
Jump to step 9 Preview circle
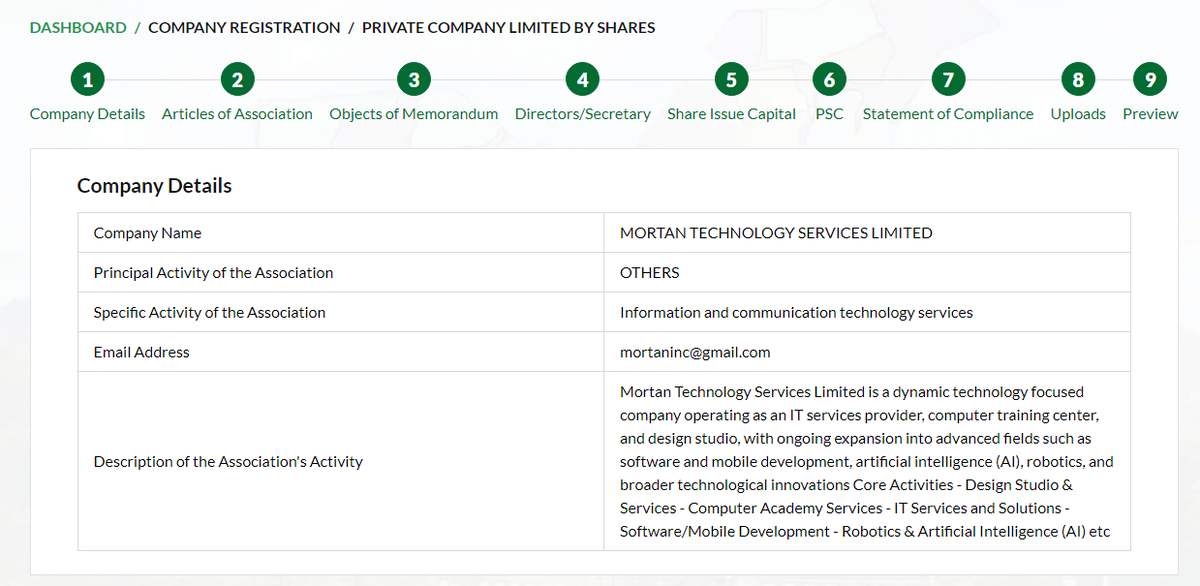click(x=1150, y=79)
